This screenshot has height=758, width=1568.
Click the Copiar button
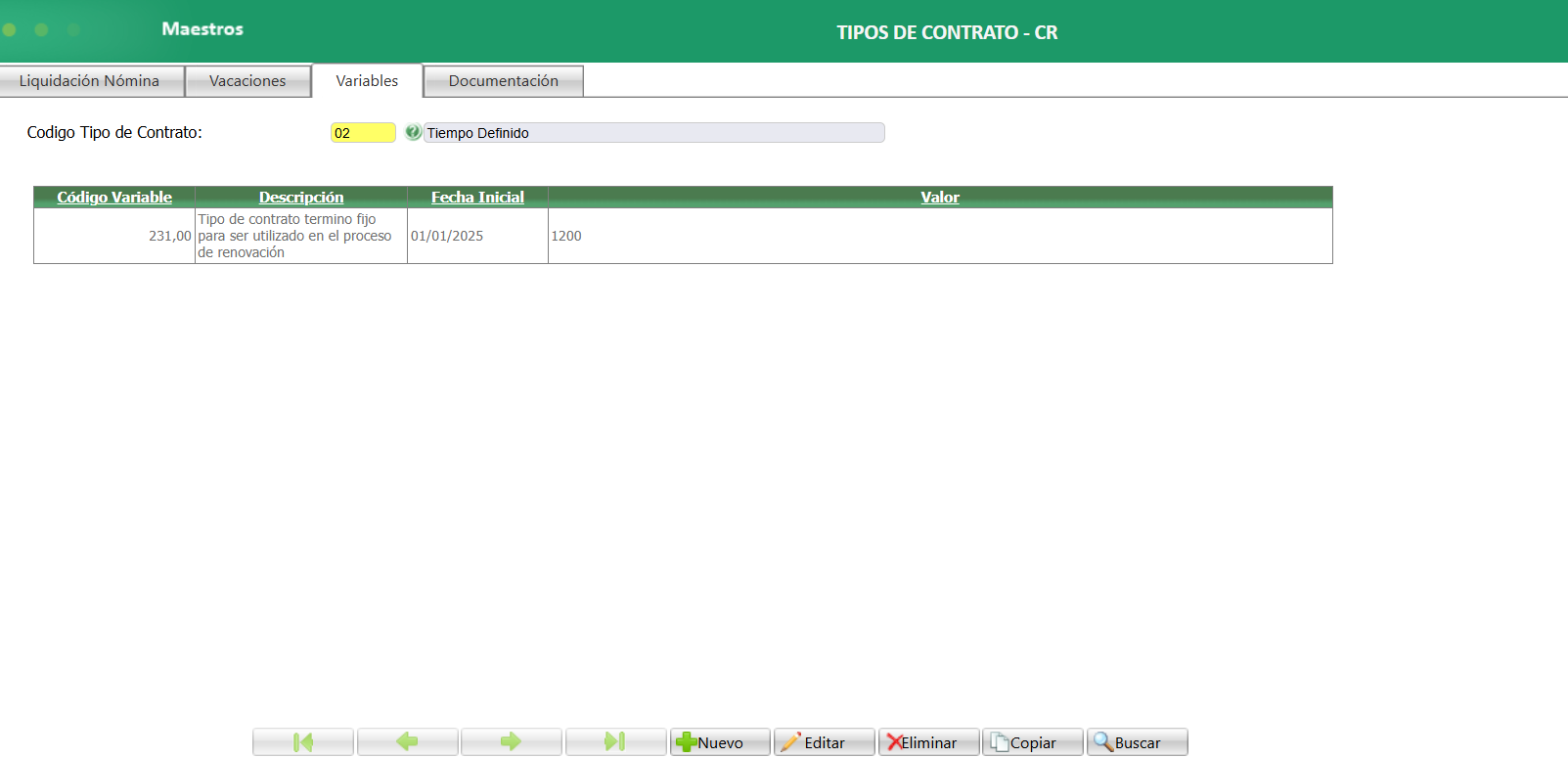tap(1033, 742)
